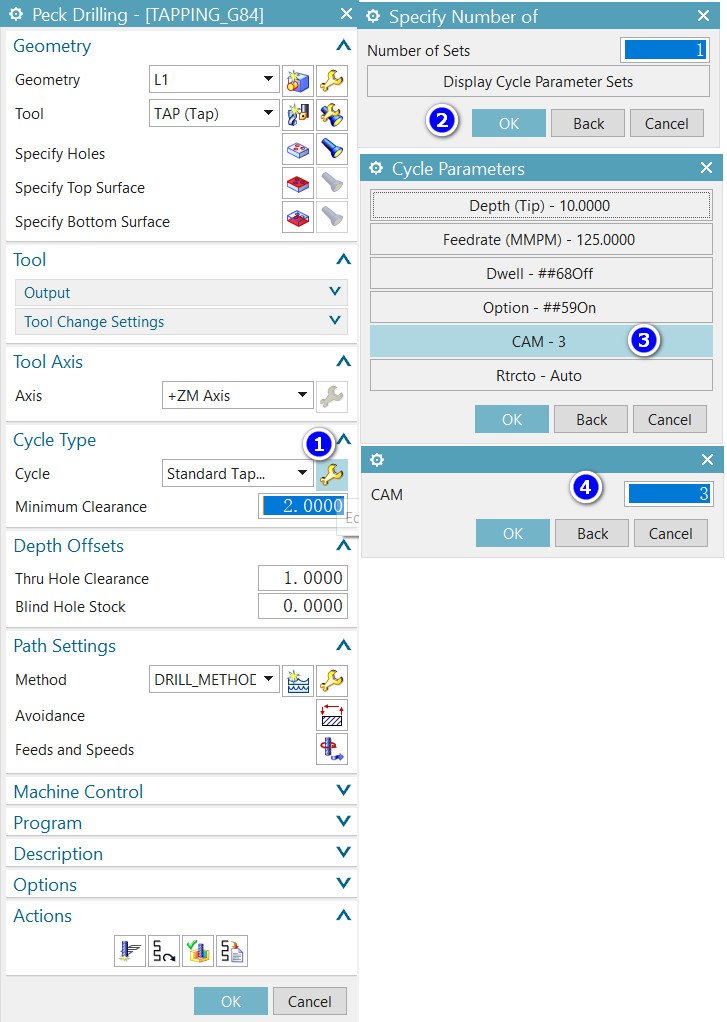The height and width of the screenshot is (1022, 727).
Task: Click the Verify tool path action icon
Action: pyautogui.click(x=198, y=951)
